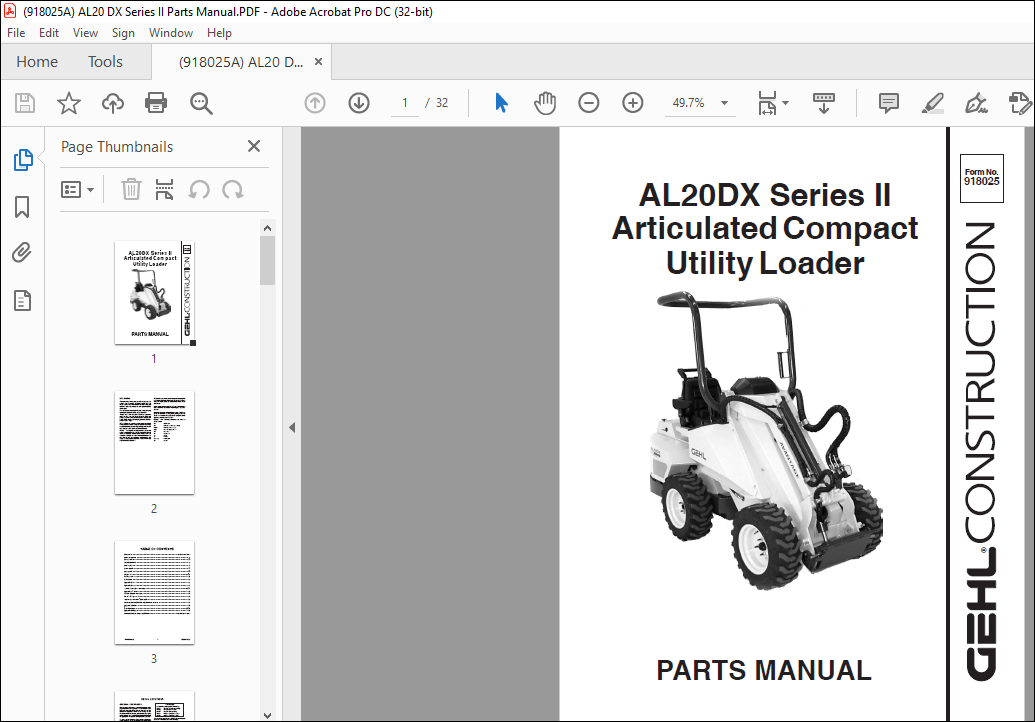
Task: Open the scrolling mode read tool
Action: click(x=823, y=103)
